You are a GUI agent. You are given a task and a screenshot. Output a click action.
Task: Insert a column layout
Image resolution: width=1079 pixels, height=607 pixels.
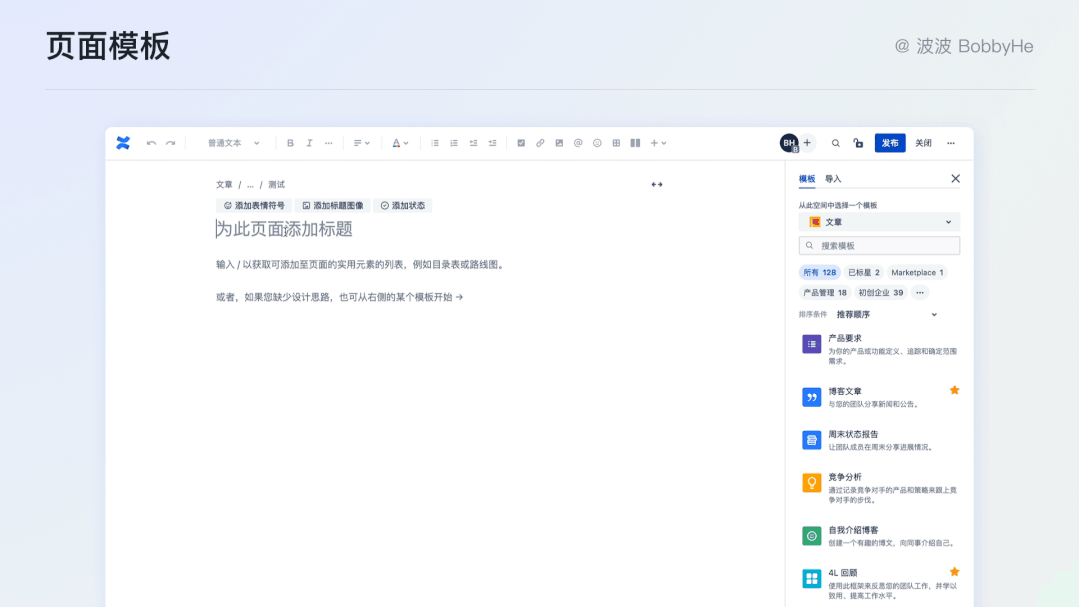point(635,143)
